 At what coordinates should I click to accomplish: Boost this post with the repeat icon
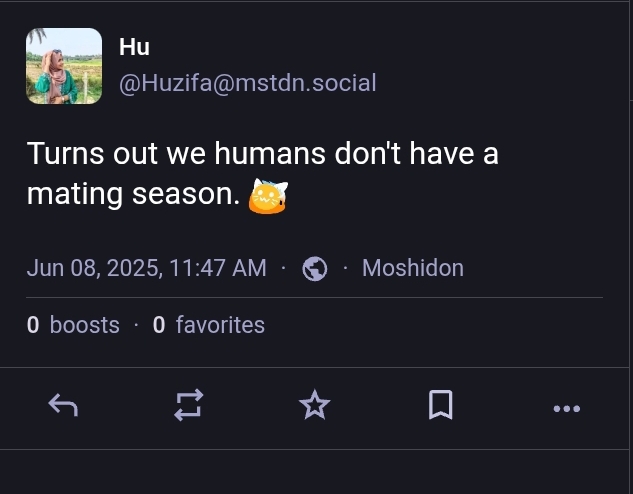[x=189, y=405]
